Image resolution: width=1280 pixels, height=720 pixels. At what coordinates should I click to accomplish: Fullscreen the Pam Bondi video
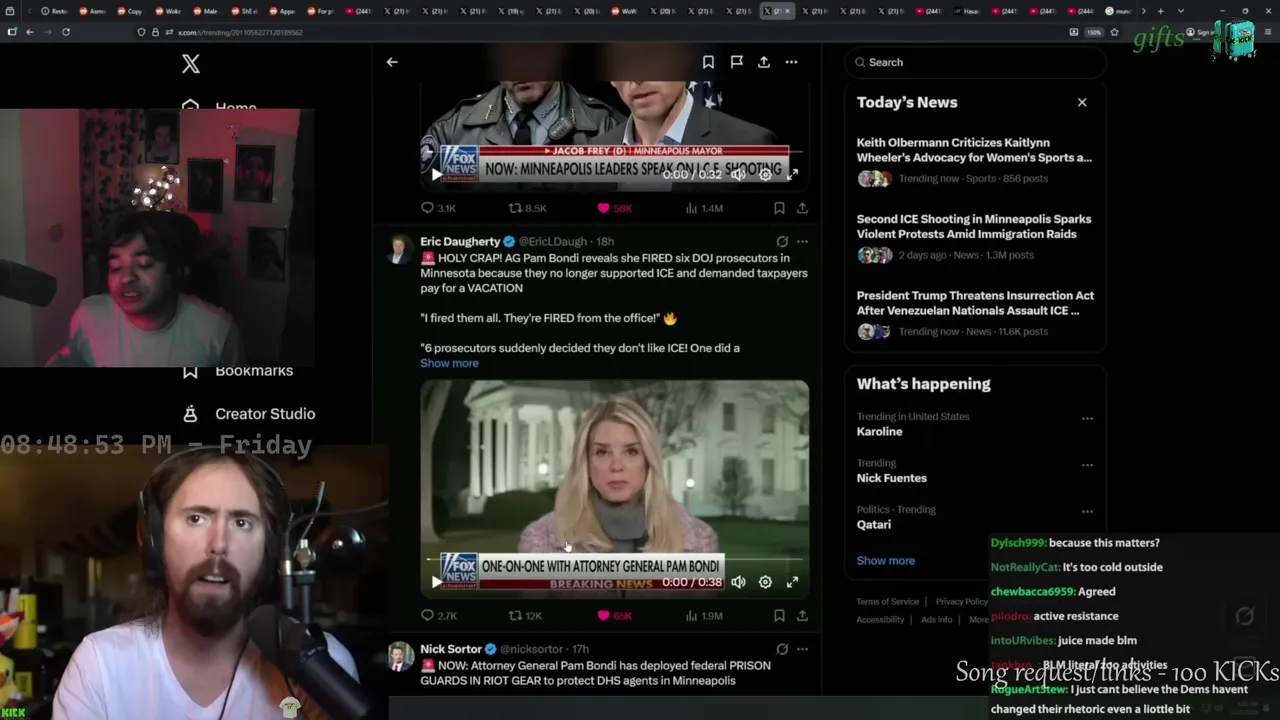pyautogui.click(x=792, y=582)
